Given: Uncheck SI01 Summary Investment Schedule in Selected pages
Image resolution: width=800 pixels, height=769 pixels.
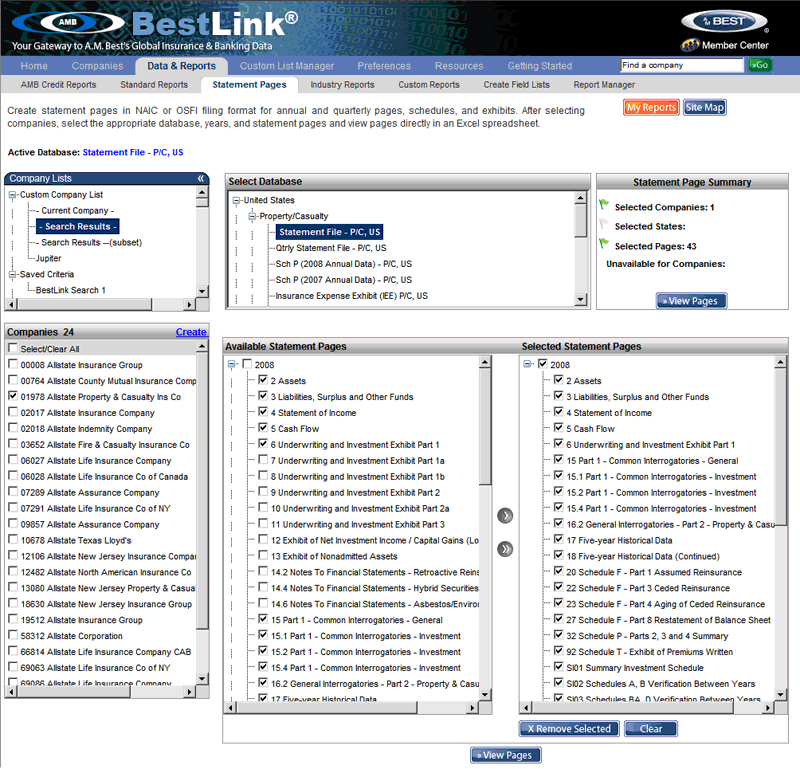Looking at the screenshot, I should [x=559, y=666].
